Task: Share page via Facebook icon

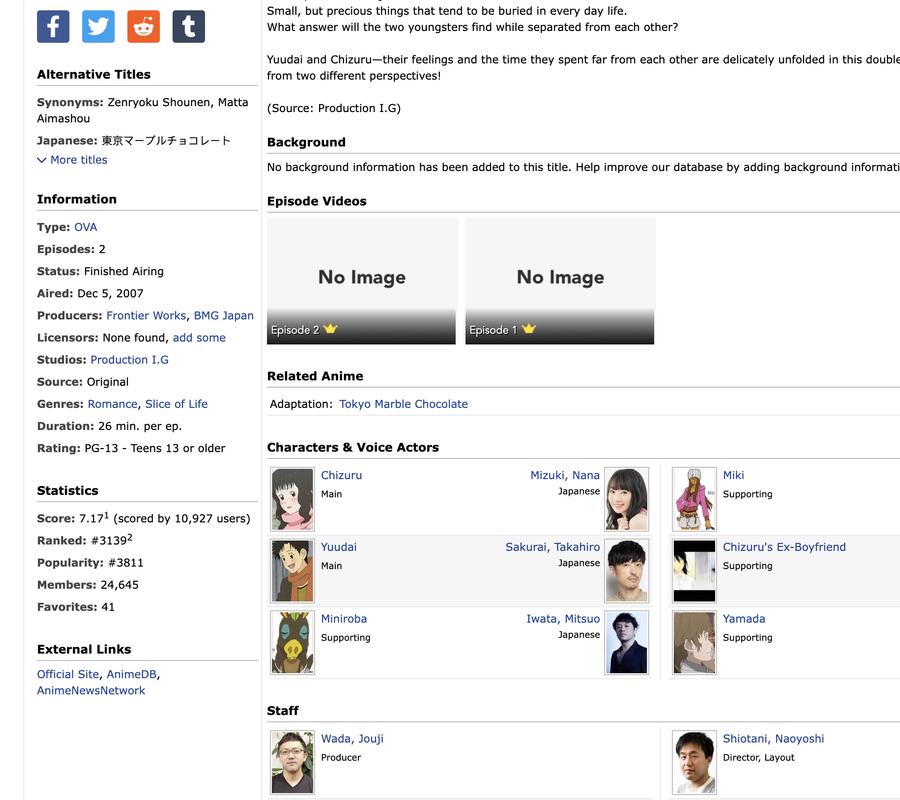Action: 53,27
